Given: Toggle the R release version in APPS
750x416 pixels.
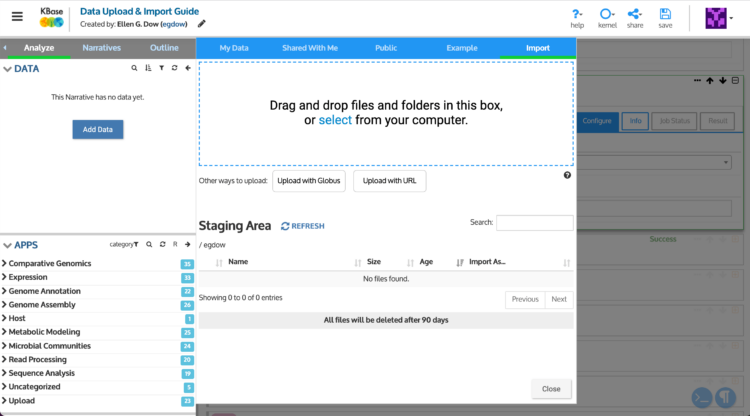Looking at the screenshot, I should pos(175,244).
